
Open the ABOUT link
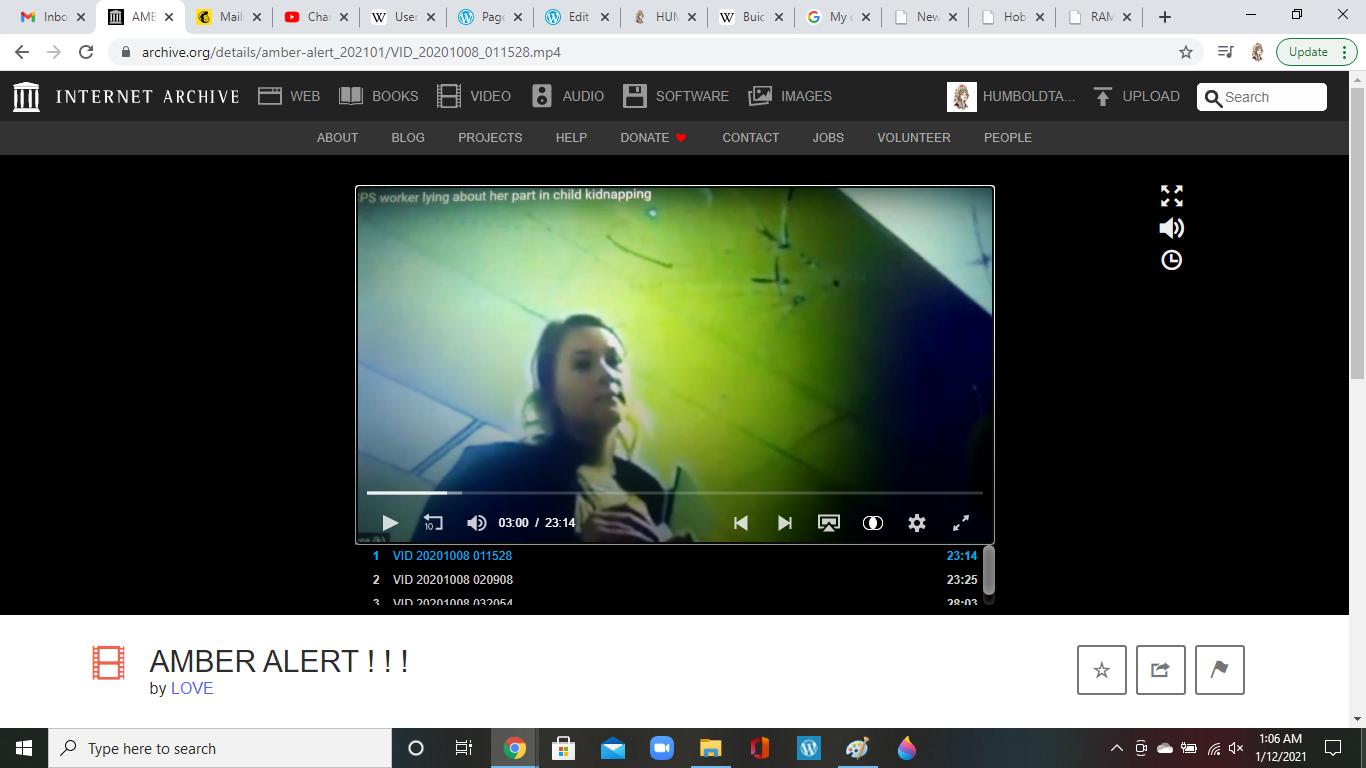[x=337, y=138]
